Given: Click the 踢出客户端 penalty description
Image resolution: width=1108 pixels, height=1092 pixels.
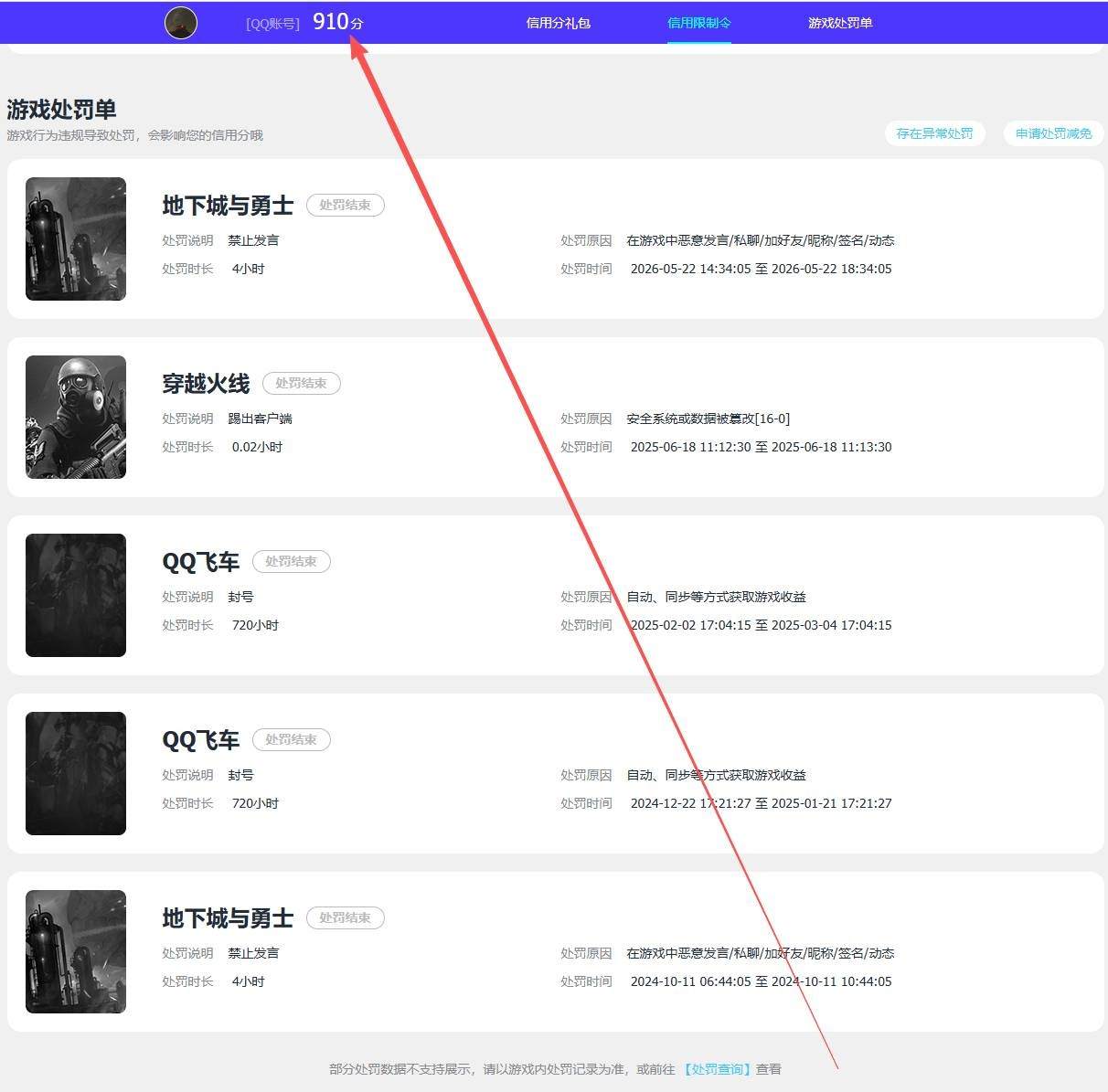Looking at the screenshot, I should pyautogui.click(x=260, y=419).
